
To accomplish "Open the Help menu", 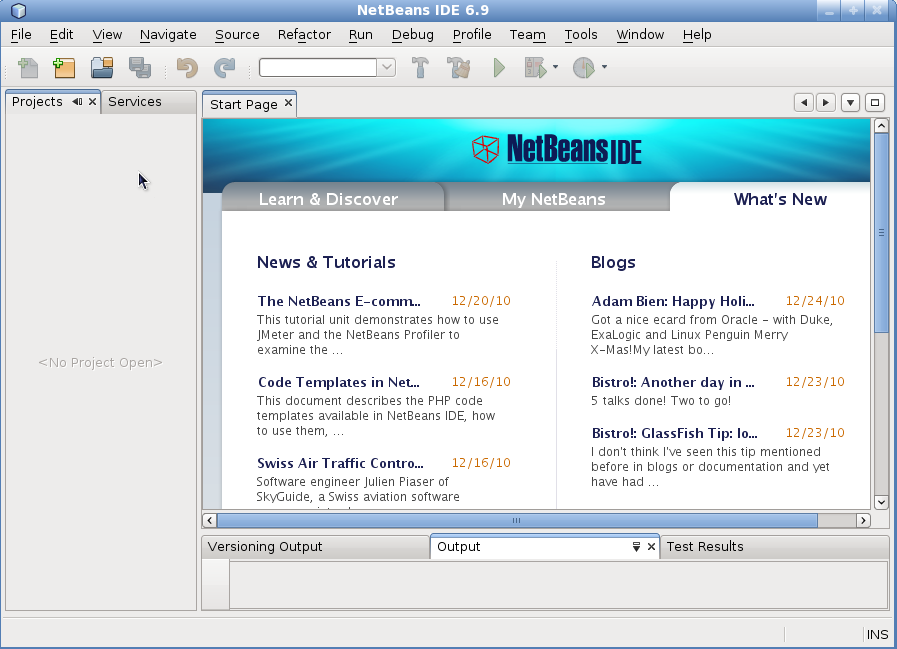I will (697, 35).
